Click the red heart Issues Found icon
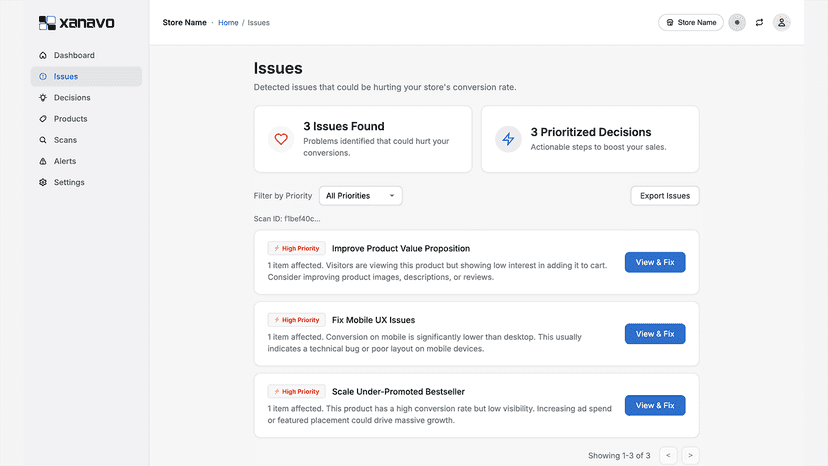The height and width of the screenshot is (466, 828). click(x=281, y=139)
